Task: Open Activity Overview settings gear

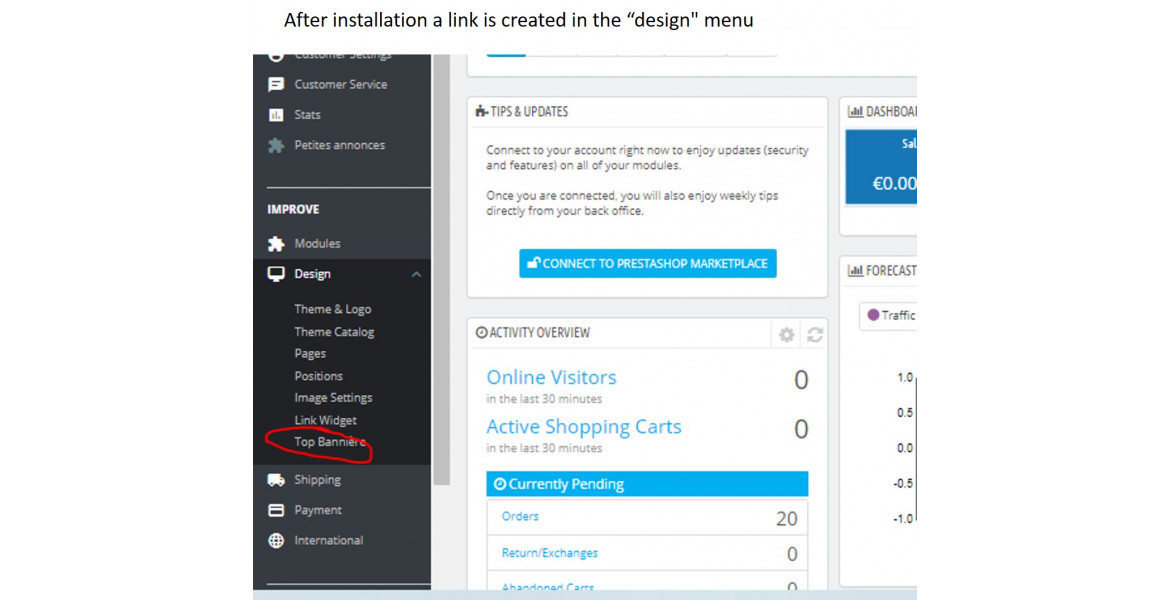Action: [786, 335]
